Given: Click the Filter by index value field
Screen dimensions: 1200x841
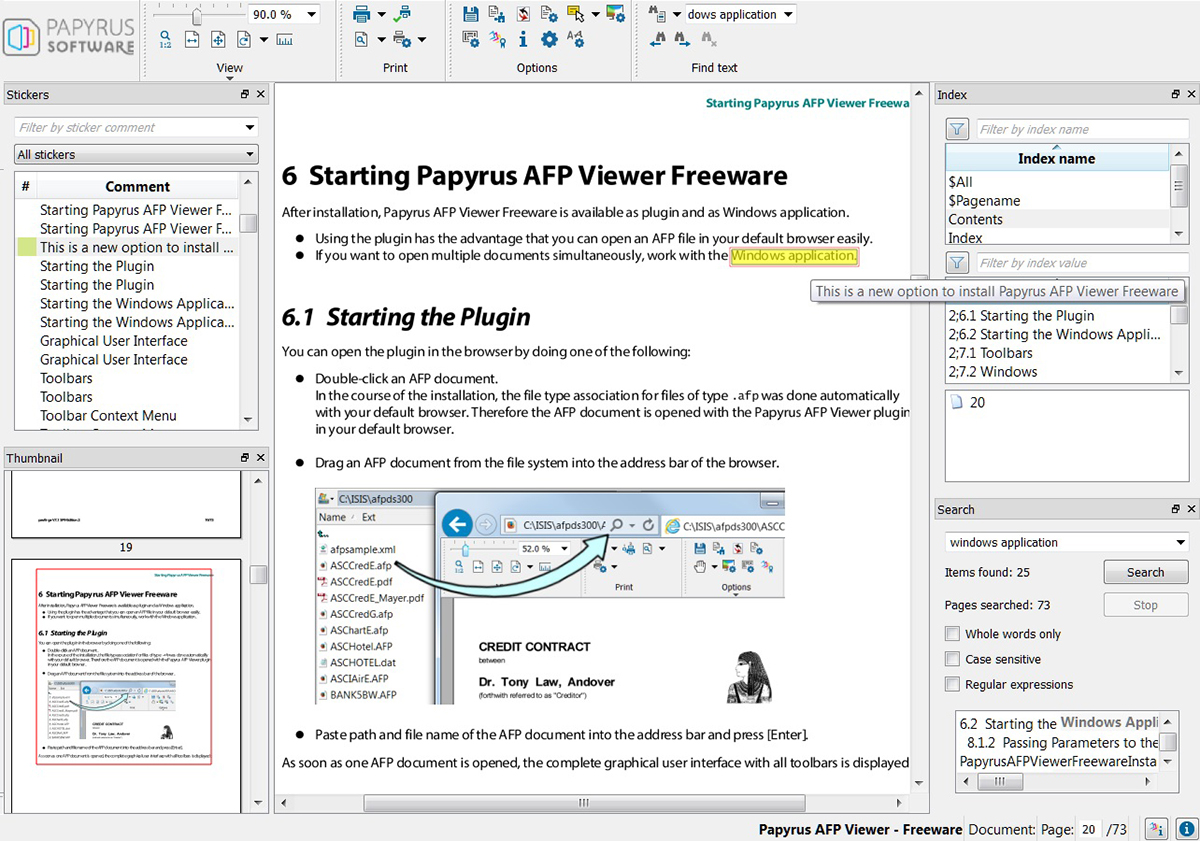Looking at the screenshot, I should 1081,263.
